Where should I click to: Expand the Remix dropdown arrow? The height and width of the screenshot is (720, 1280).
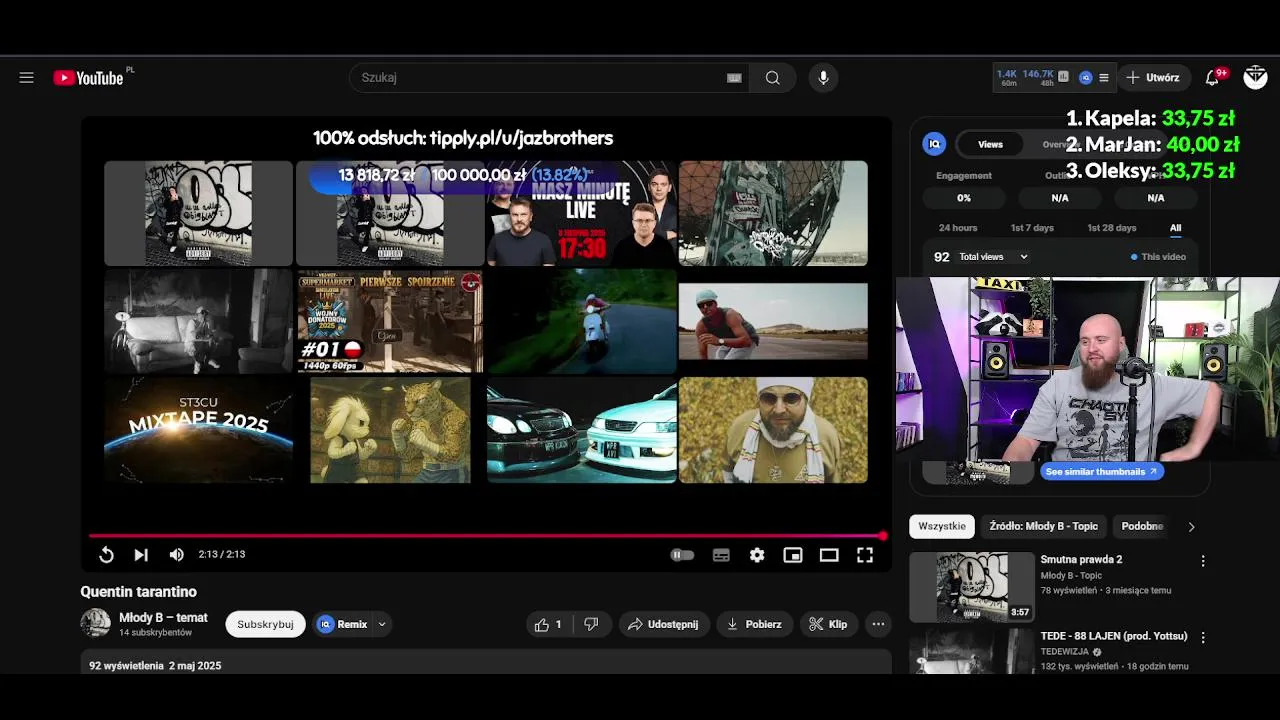click(382, 624)
